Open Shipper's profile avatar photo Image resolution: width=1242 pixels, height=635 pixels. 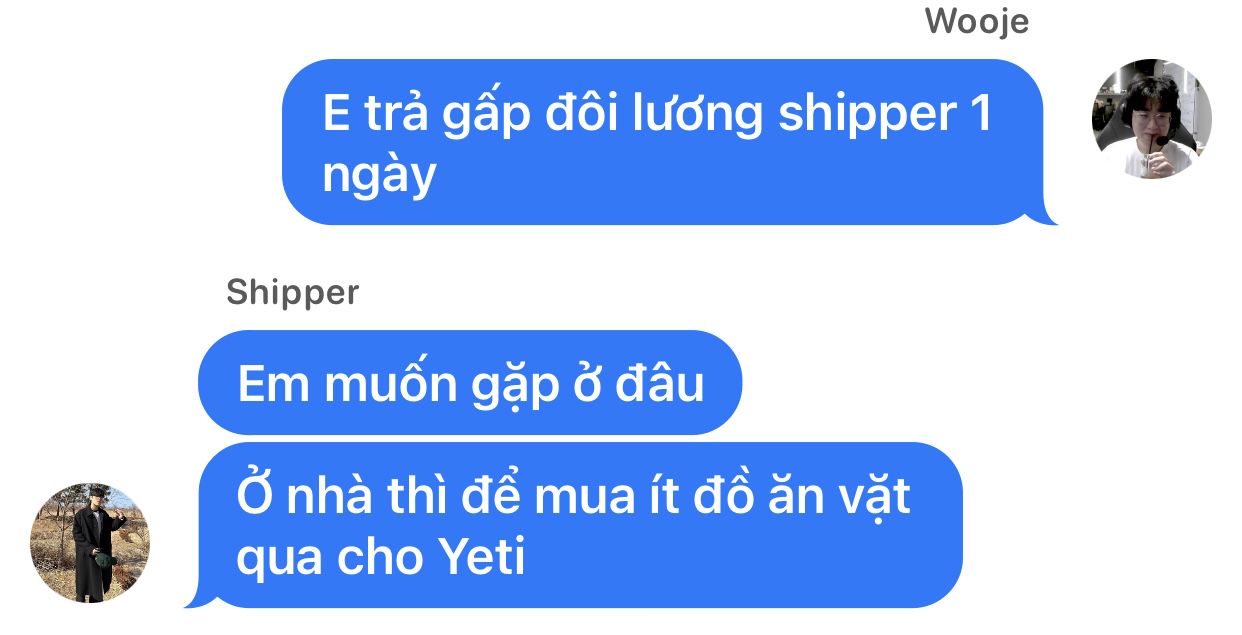click(90, 543)
